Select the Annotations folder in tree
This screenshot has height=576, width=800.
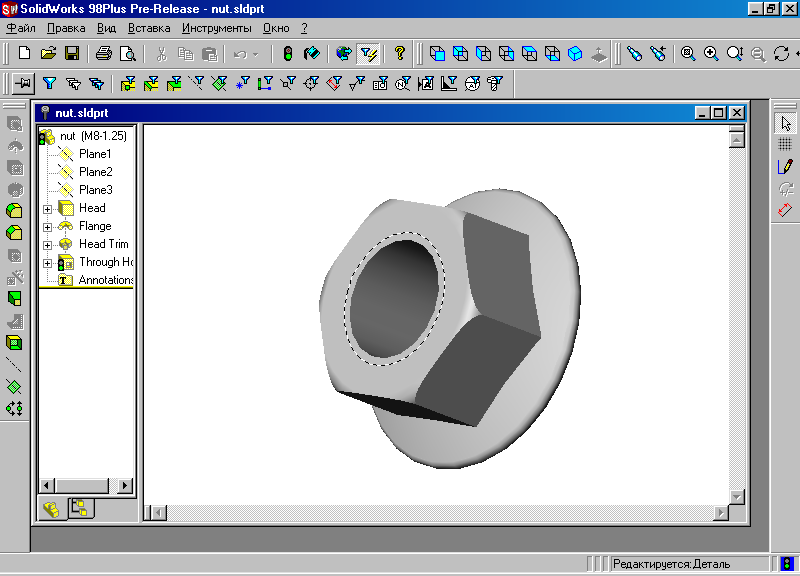pos(106,280)
